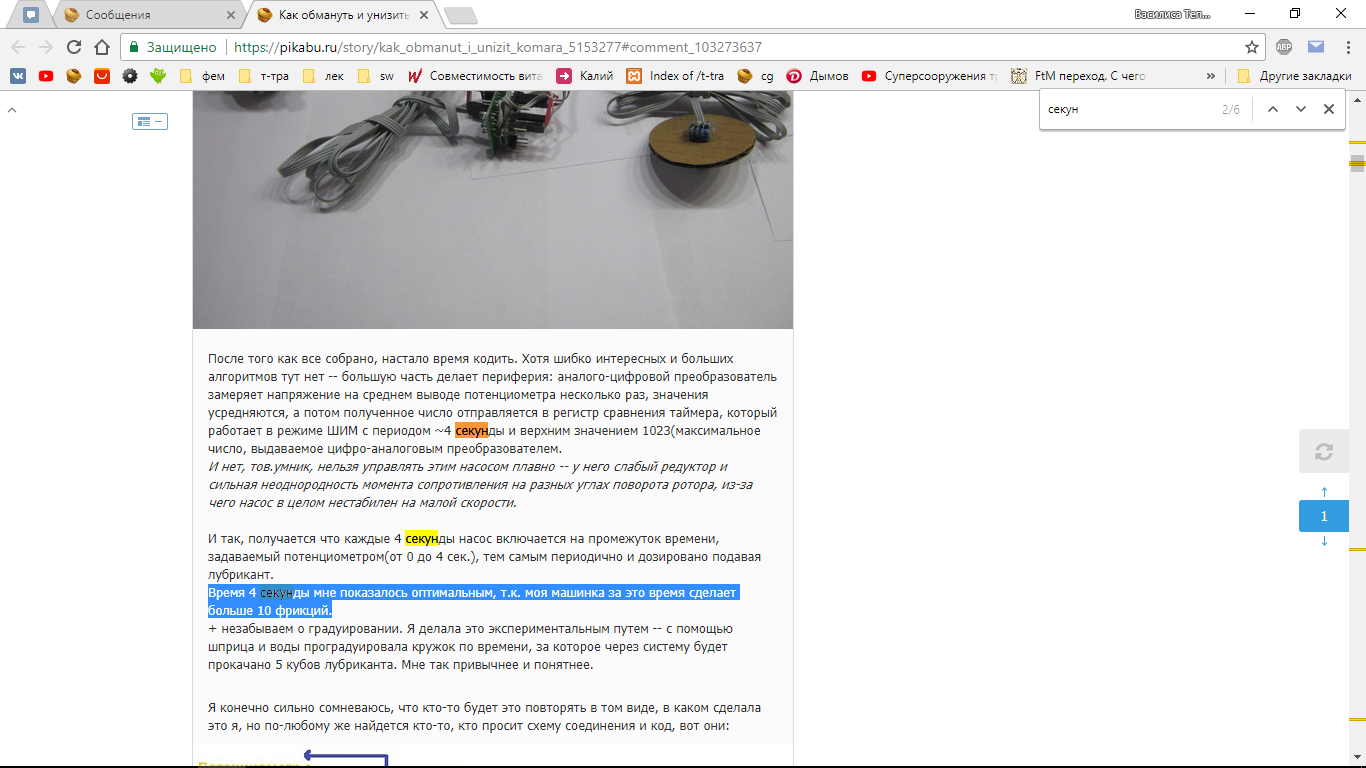Open the Adblock Plus extension
This screenshot has width=1366, height=768.
click(x=1284, y=47)
